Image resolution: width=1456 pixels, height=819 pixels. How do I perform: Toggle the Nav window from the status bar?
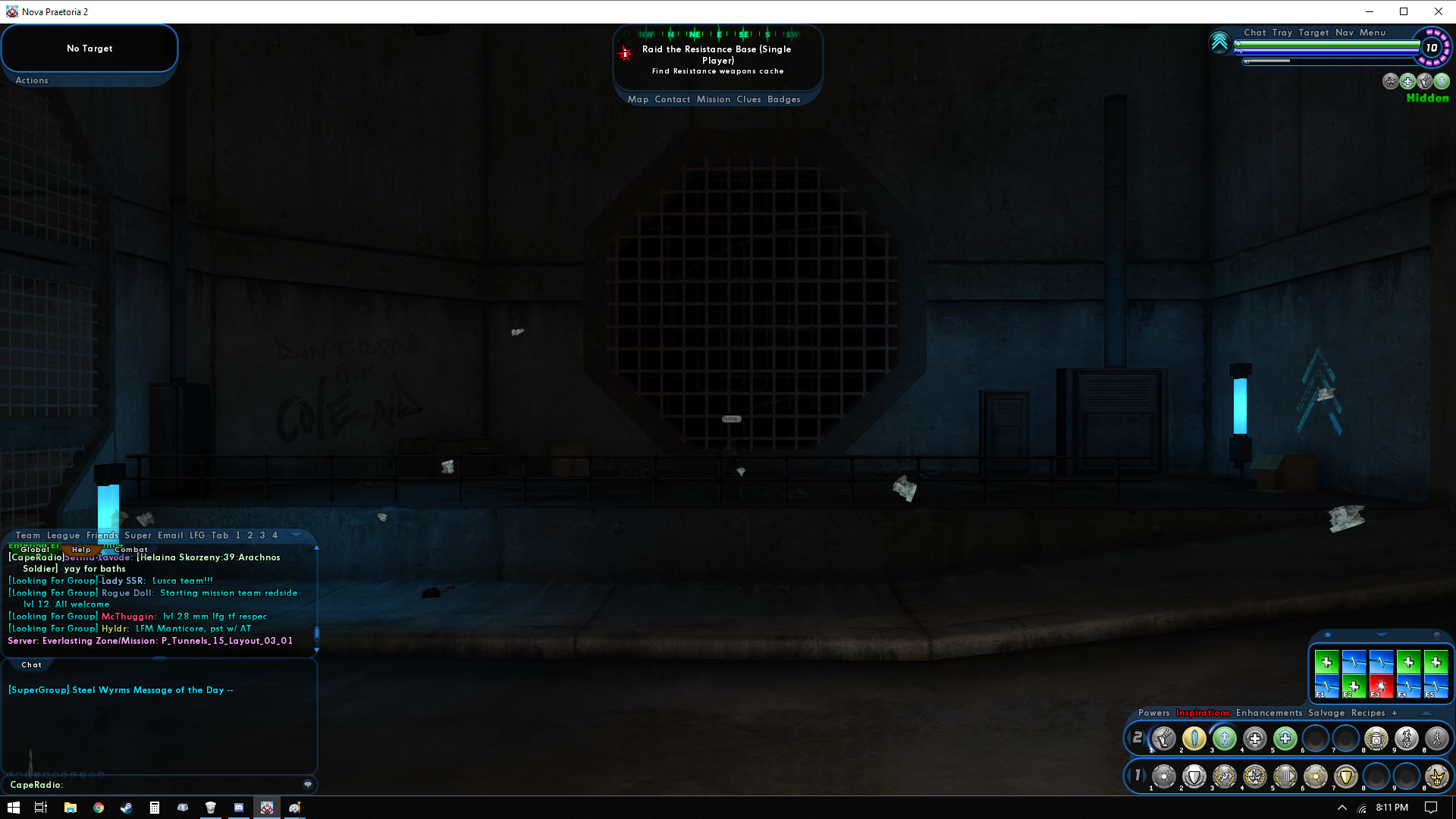(x=1344, y=33)
